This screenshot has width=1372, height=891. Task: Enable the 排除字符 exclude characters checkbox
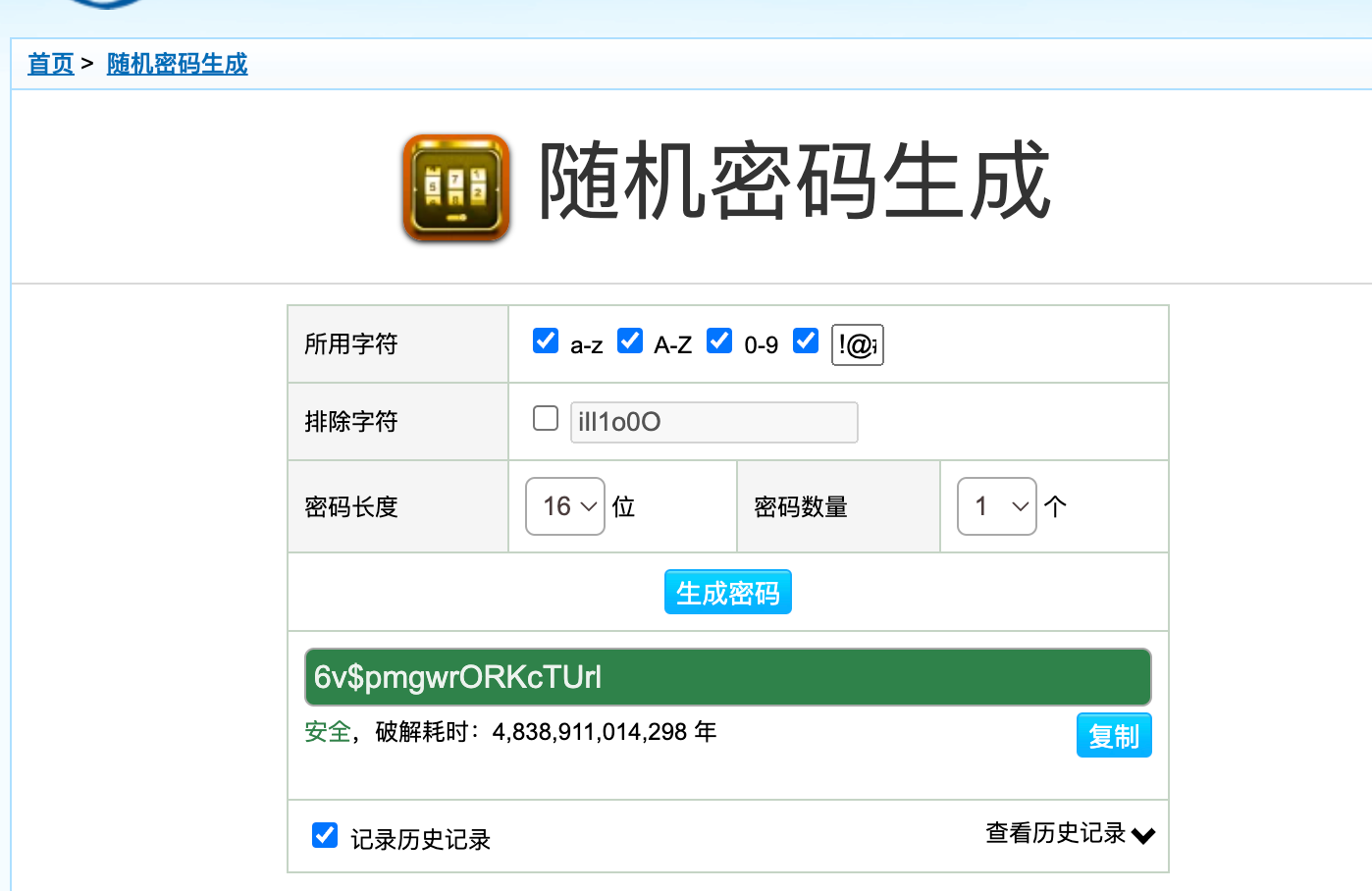(x=545, y=418)
